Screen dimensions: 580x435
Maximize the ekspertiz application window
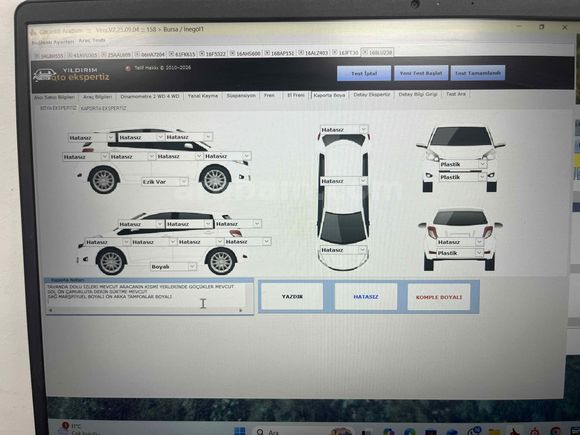point(542,27)
